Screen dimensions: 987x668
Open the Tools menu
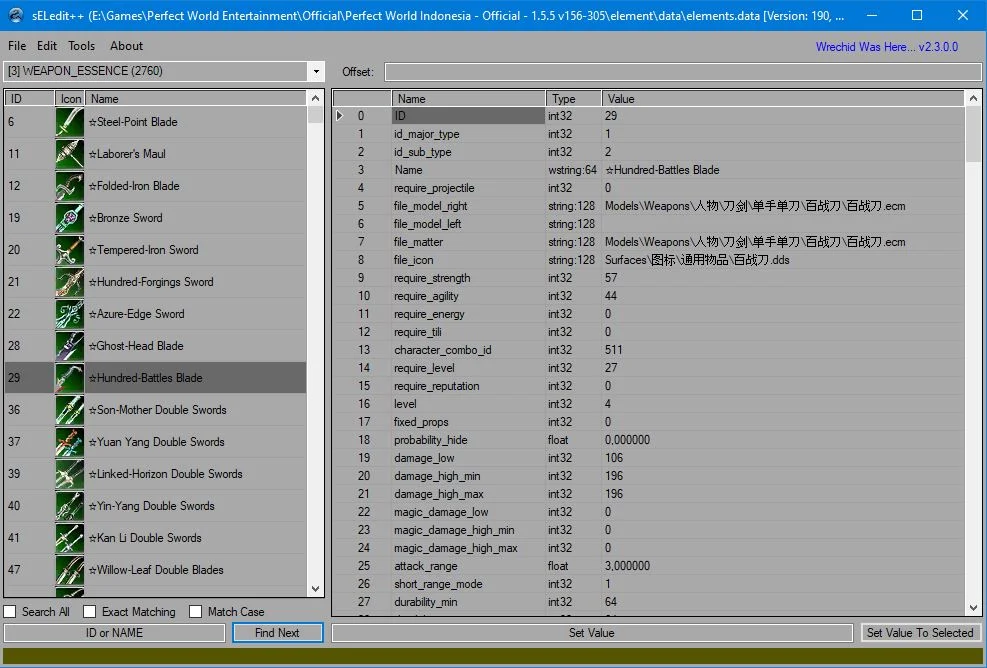[82, 46]
